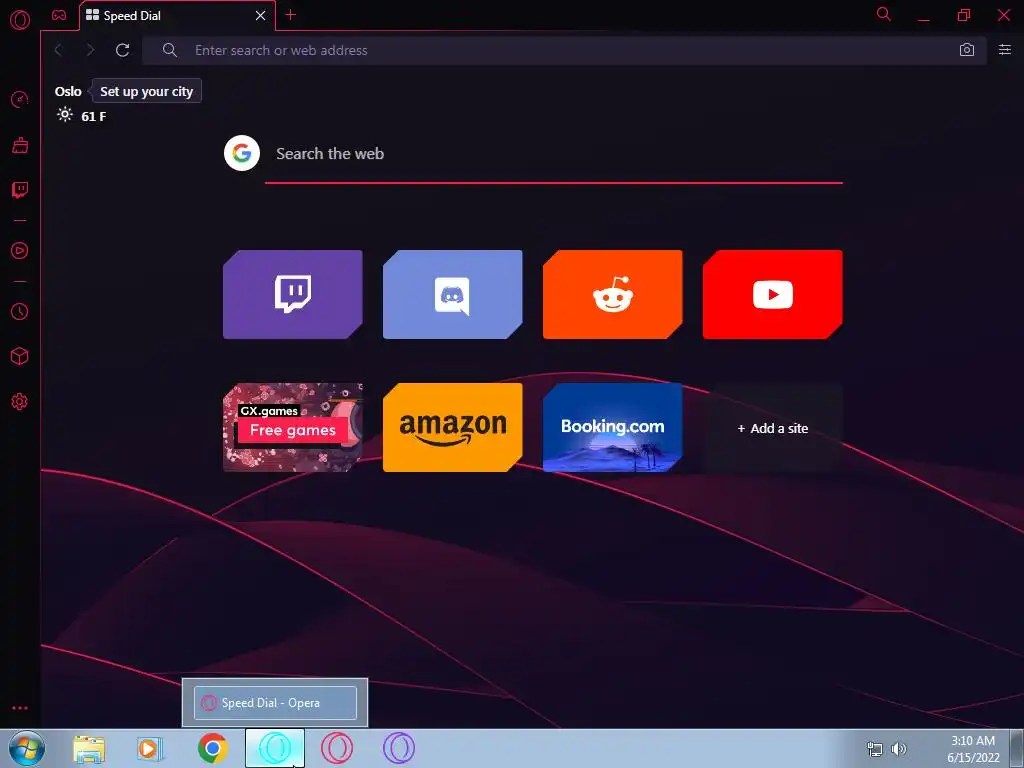
Task: Open the tab search magnifier
Action: (x=884, y=14)
